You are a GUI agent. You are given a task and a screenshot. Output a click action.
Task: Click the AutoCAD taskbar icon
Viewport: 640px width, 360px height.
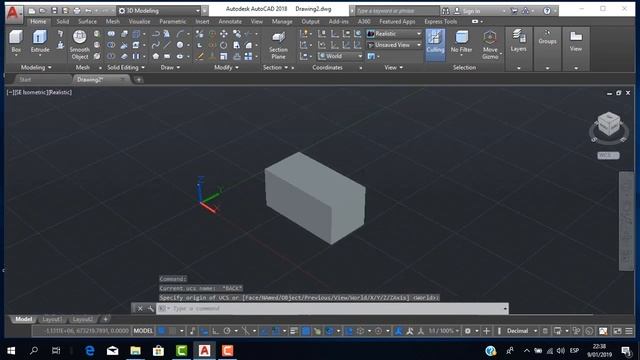click(x=204, y=351)
